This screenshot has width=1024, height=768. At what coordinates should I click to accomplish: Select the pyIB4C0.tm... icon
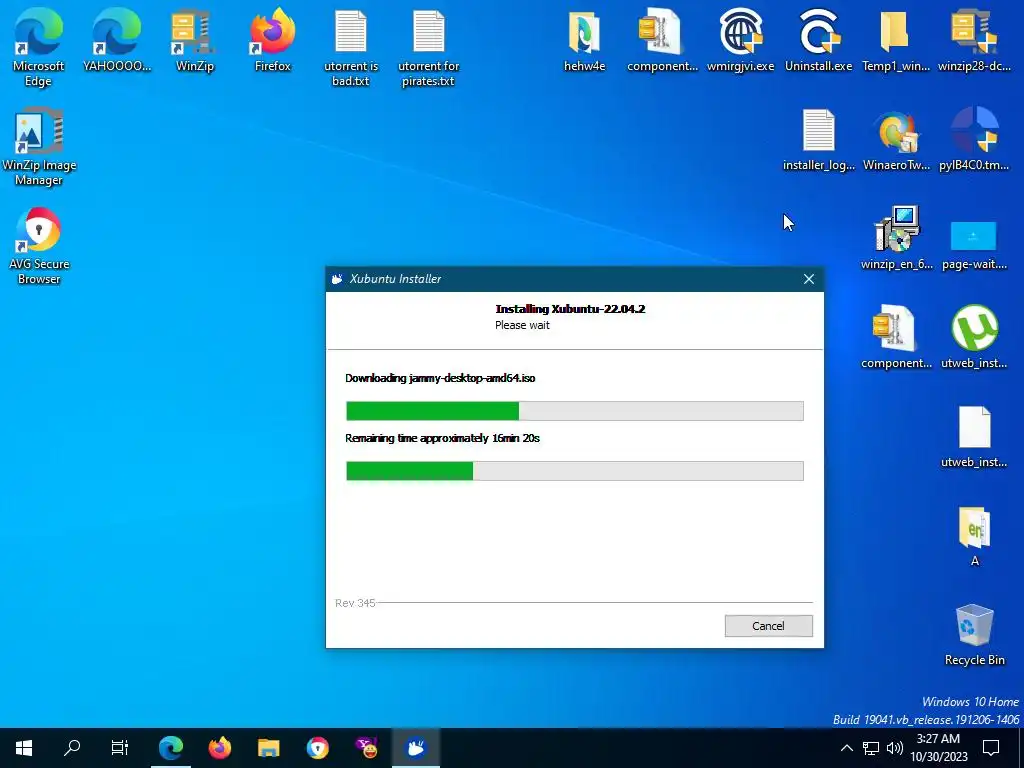click(x=974, y=140)
